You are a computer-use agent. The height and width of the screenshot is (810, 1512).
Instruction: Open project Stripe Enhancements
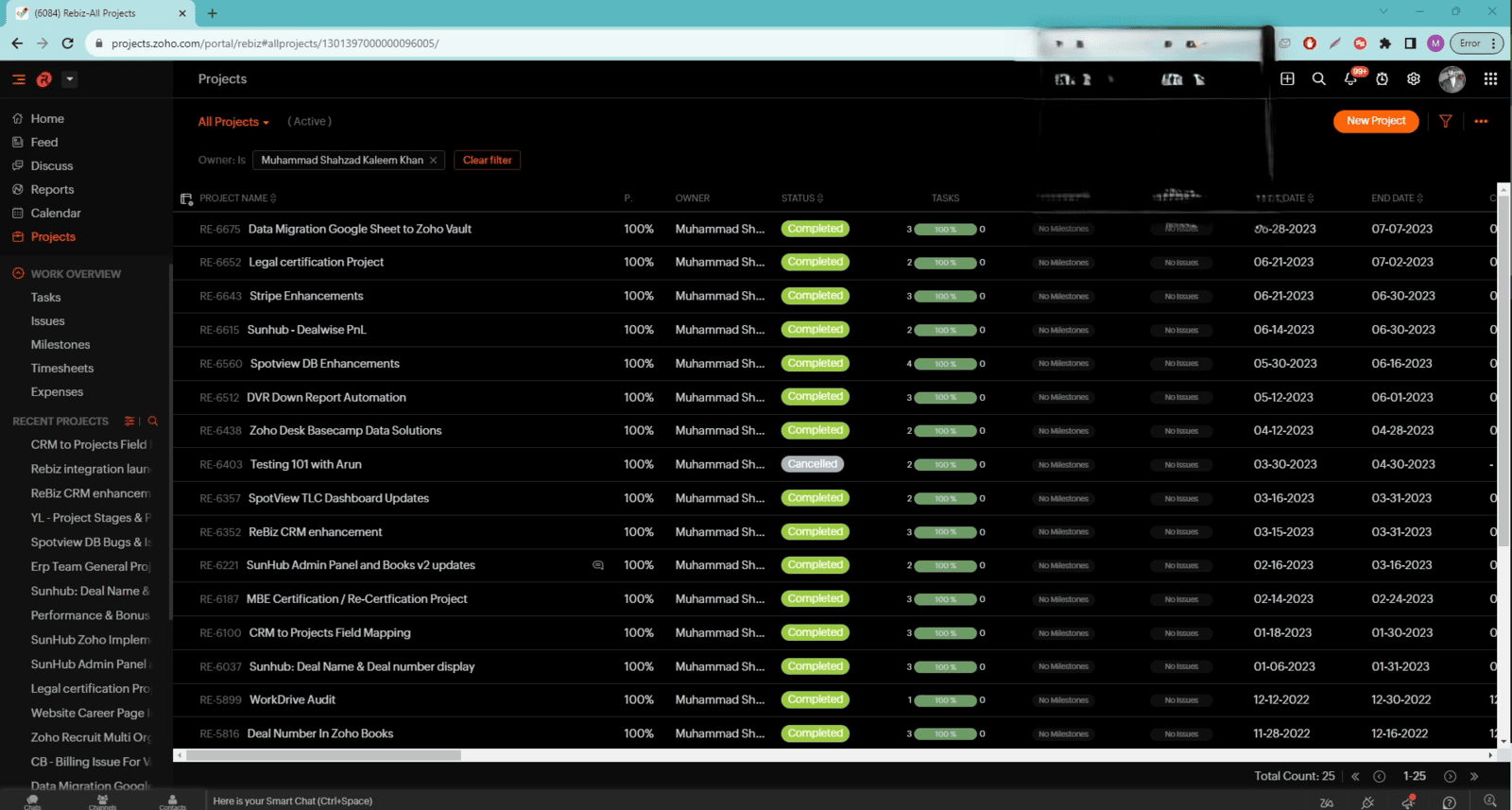[x=306, y=296]
